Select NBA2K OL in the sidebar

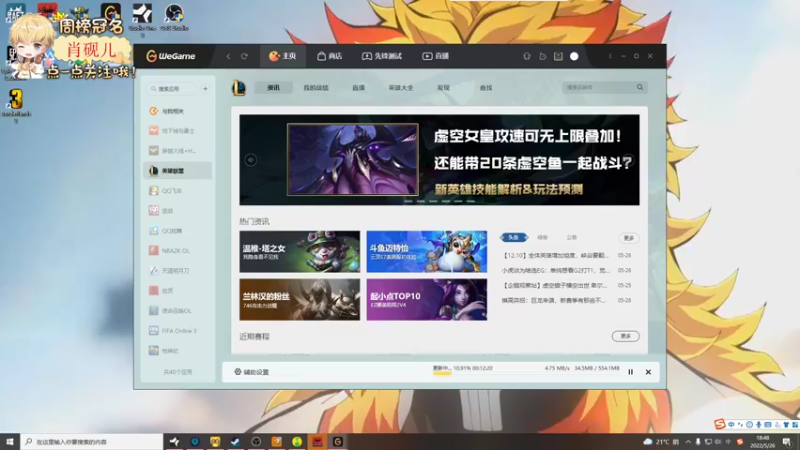178,251
